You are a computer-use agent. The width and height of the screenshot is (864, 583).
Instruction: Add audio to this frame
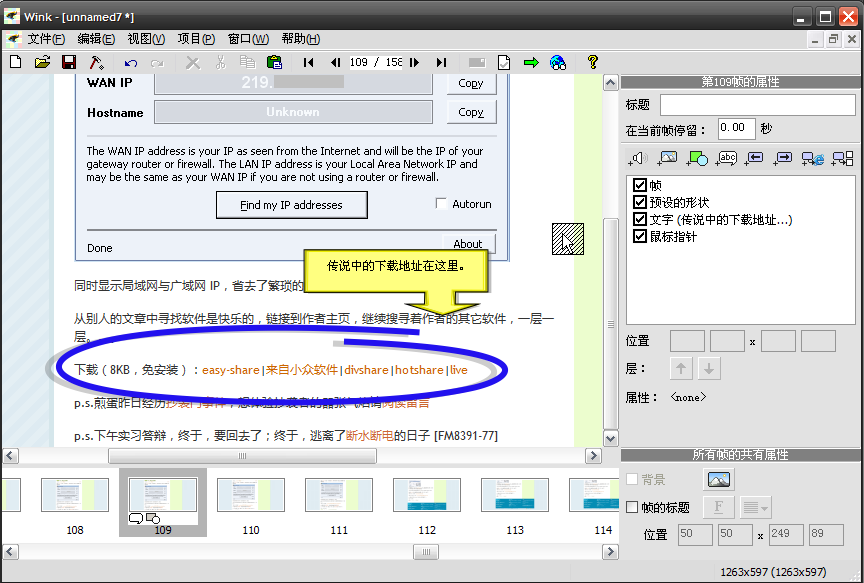coord(638,159)
